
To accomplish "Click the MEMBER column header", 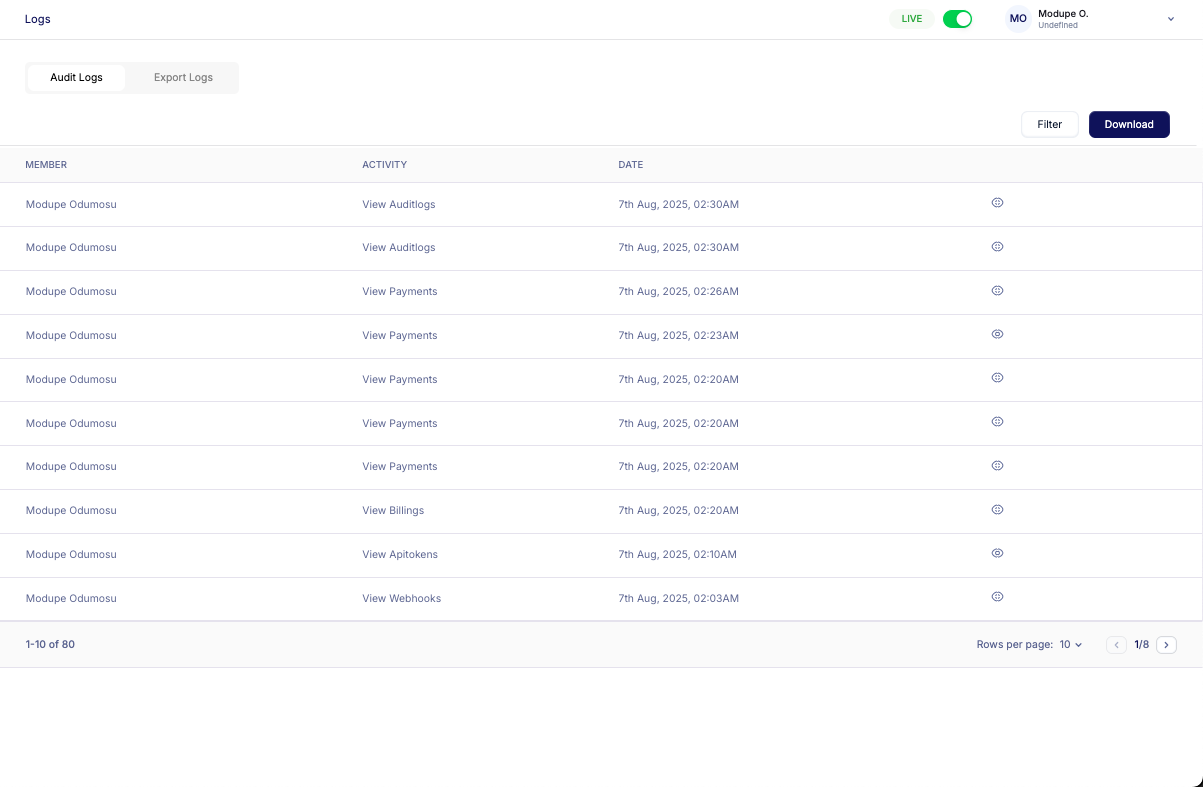I will (46, 165).
